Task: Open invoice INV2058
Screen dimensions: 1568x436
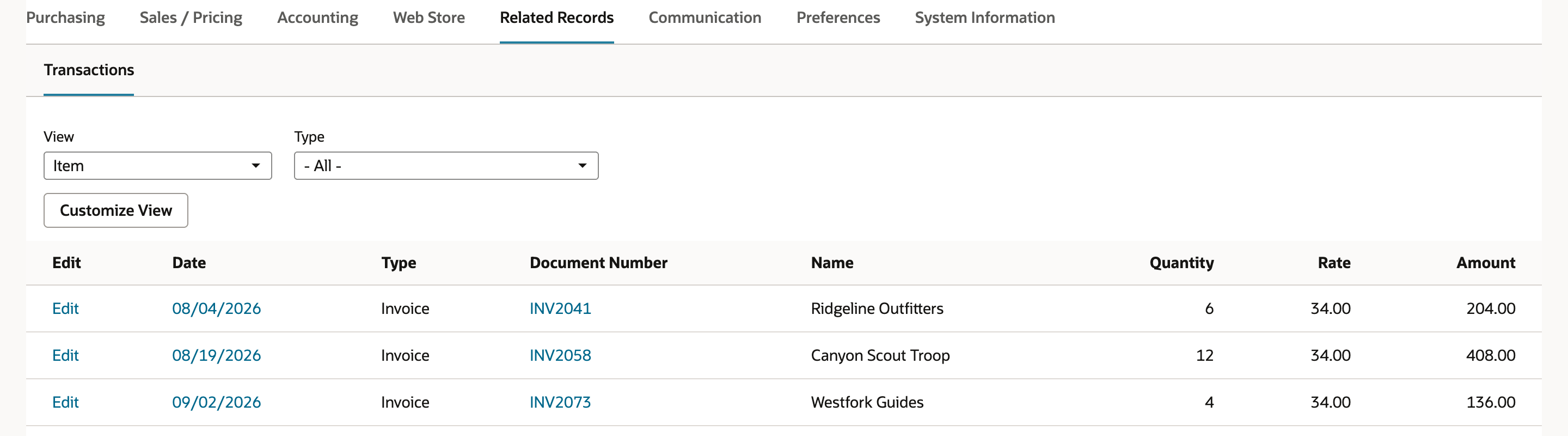Action: (560, 355)
